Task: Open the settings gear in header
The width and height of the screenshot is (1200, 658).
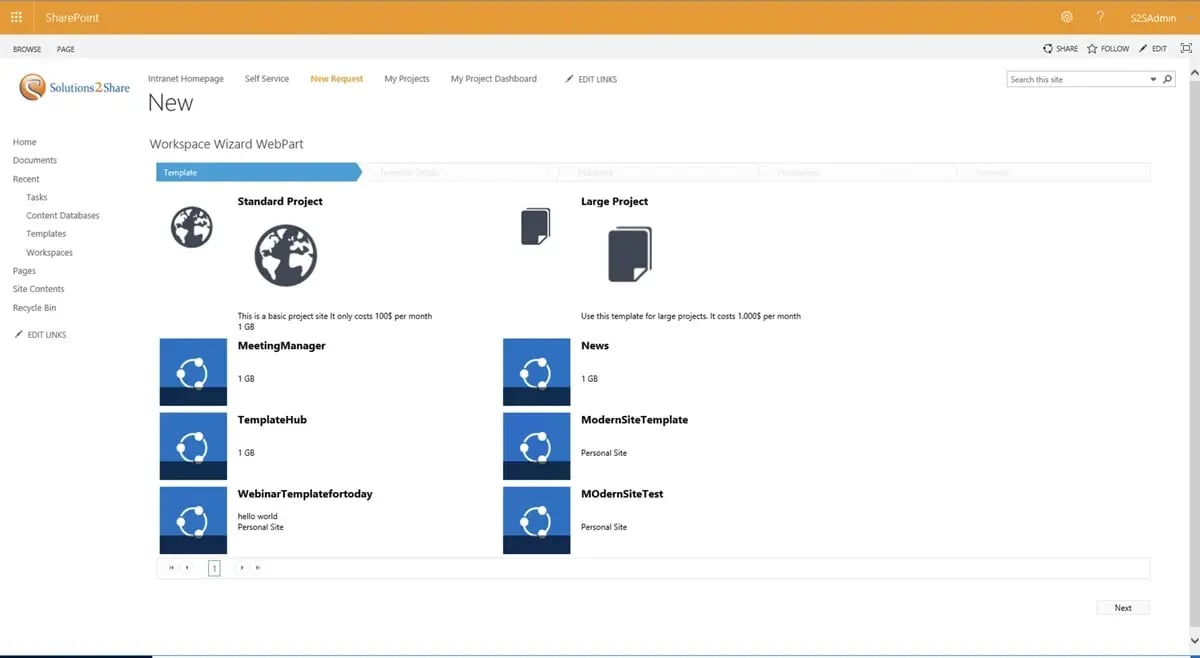Action: [x=1067, y=17]
